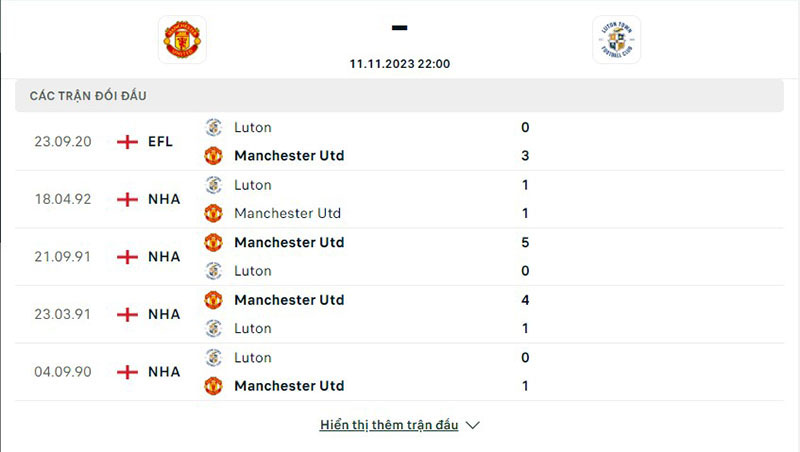Click England flag beside 04.09.90 date
This screenshot has width=800, height=452.
click(127, 372)
